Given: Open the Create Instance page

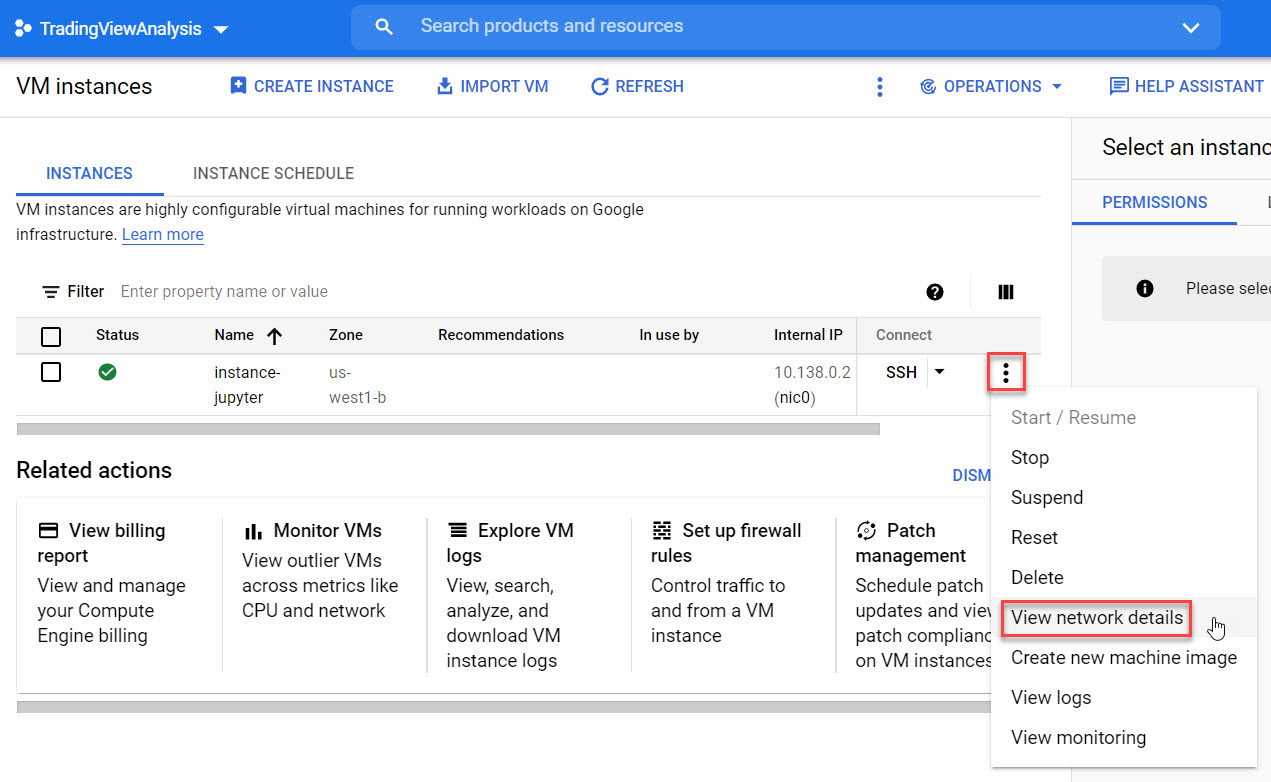Looking at the screenshot, I should pyautogui.click(x=311, y=86).
